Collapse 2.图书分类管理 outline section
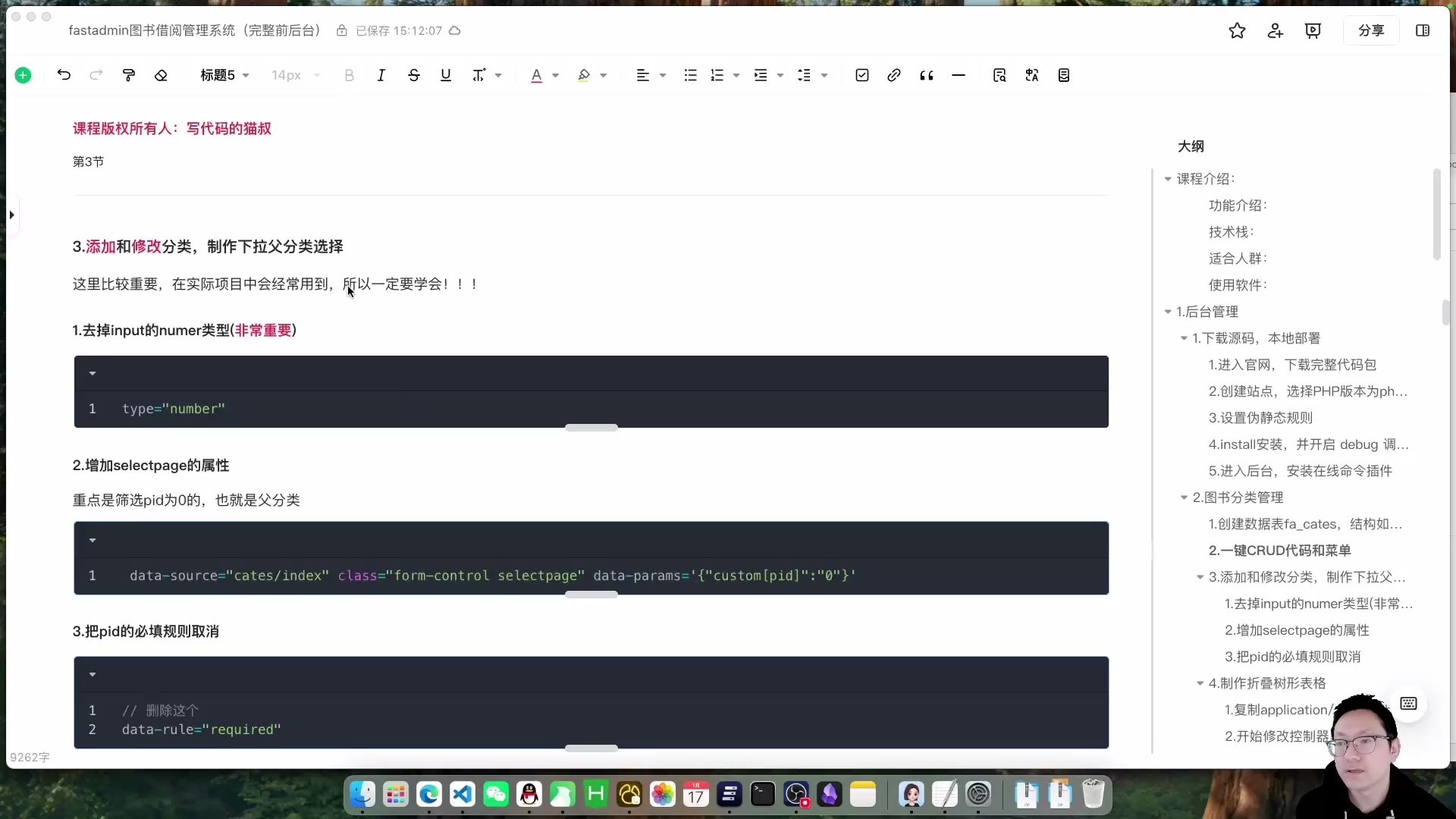This screenshot has height=819, width=1456. pos(1184,497)
